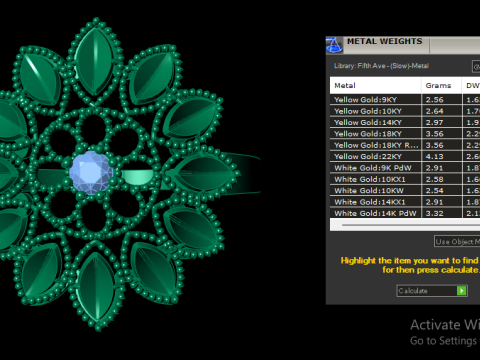Click the blue center gemstone on the ring
Image resolution: width=480 pixels, height=360 pixels.
(91, 172)
